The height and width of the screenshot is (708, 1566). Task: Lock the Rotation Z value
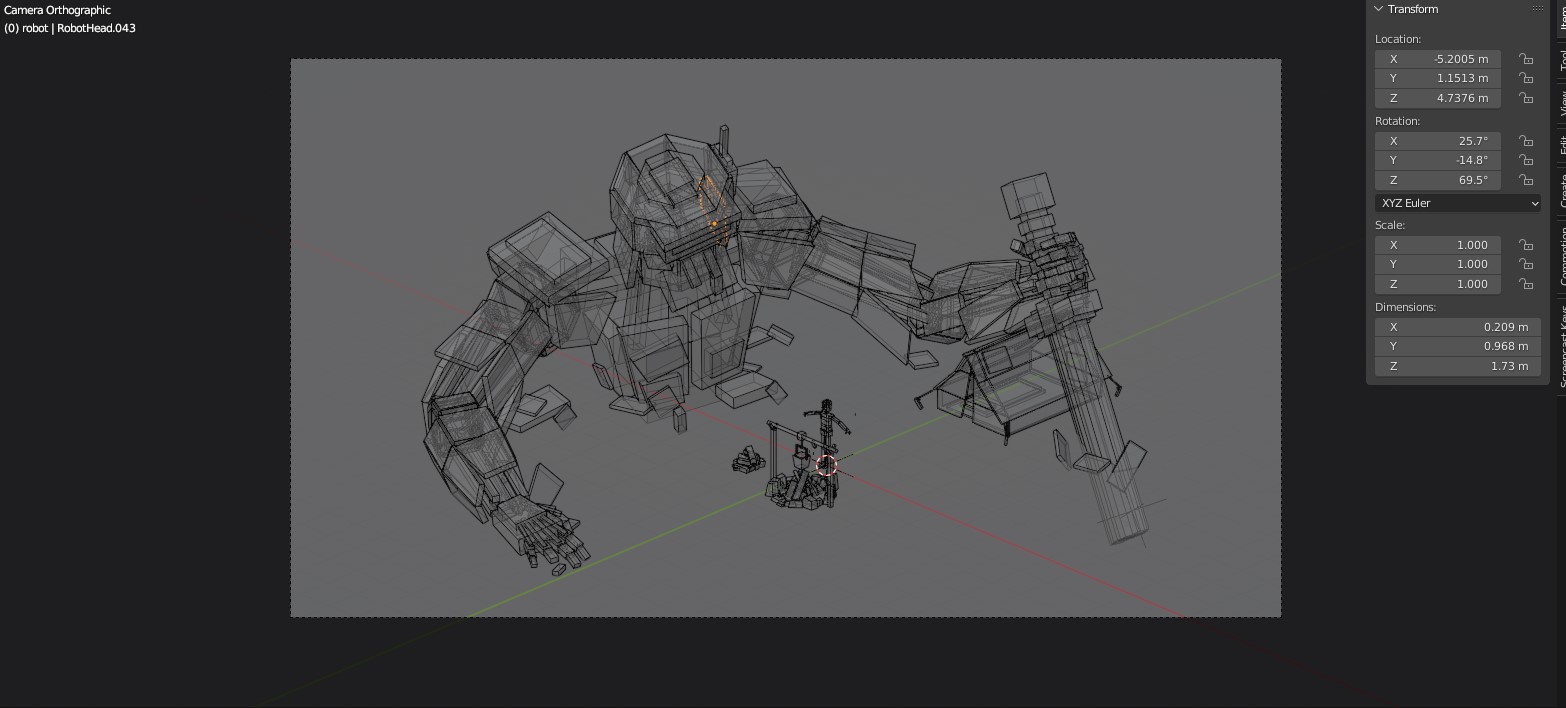coord(1525,180)
